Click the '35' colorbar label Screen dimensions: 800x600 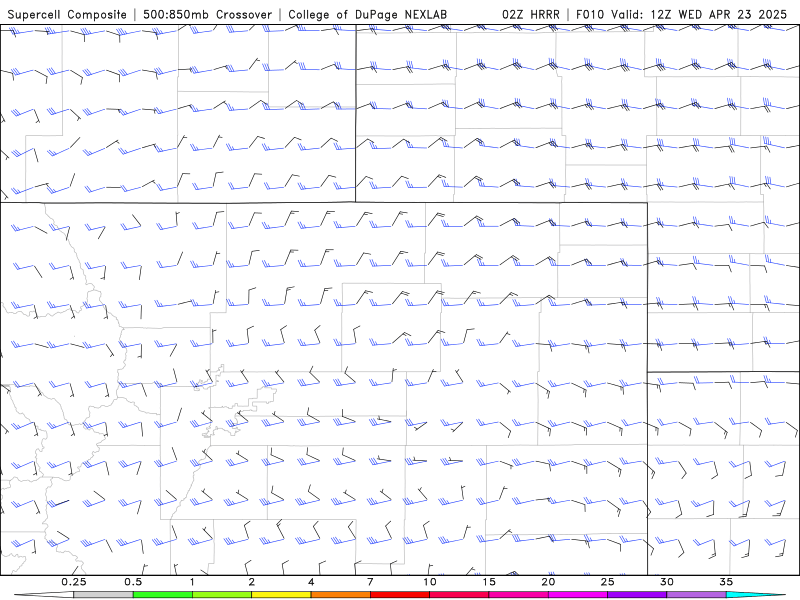coord(726,582)
